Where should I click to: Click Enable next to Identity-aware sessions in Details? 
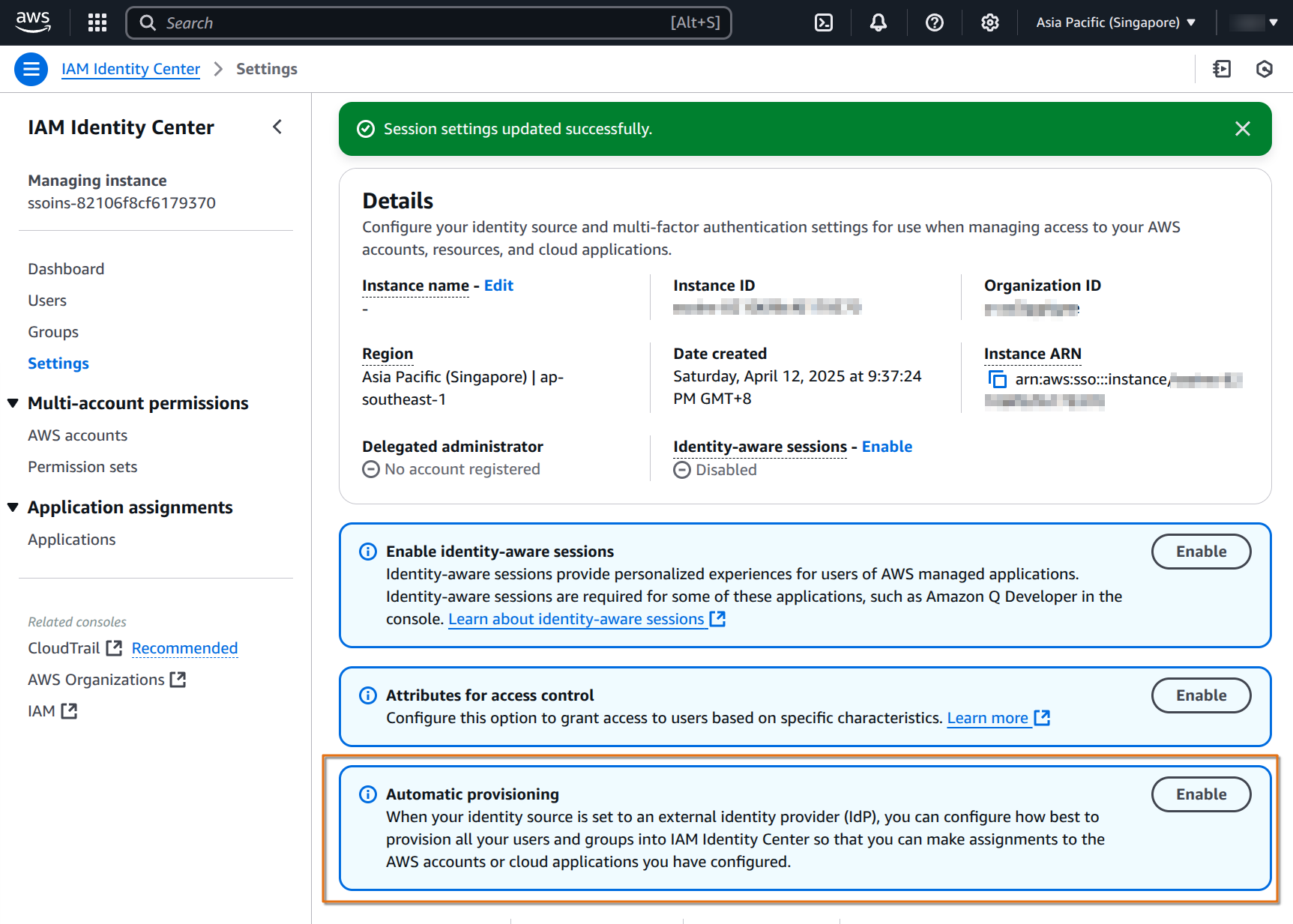click(887, 447)
